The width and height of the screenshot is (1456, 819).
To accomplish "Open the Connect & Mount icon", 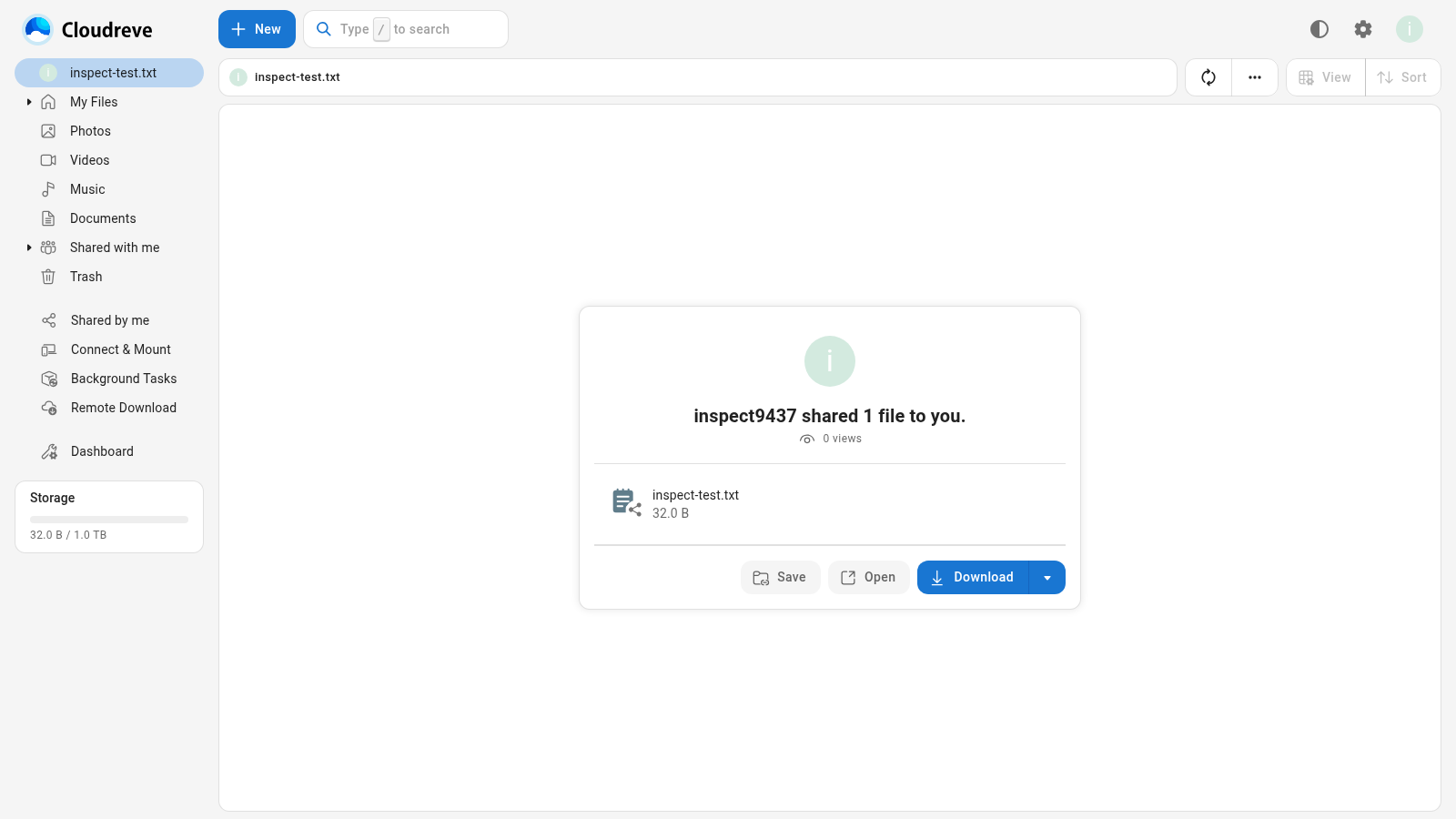I will [49, 349].
